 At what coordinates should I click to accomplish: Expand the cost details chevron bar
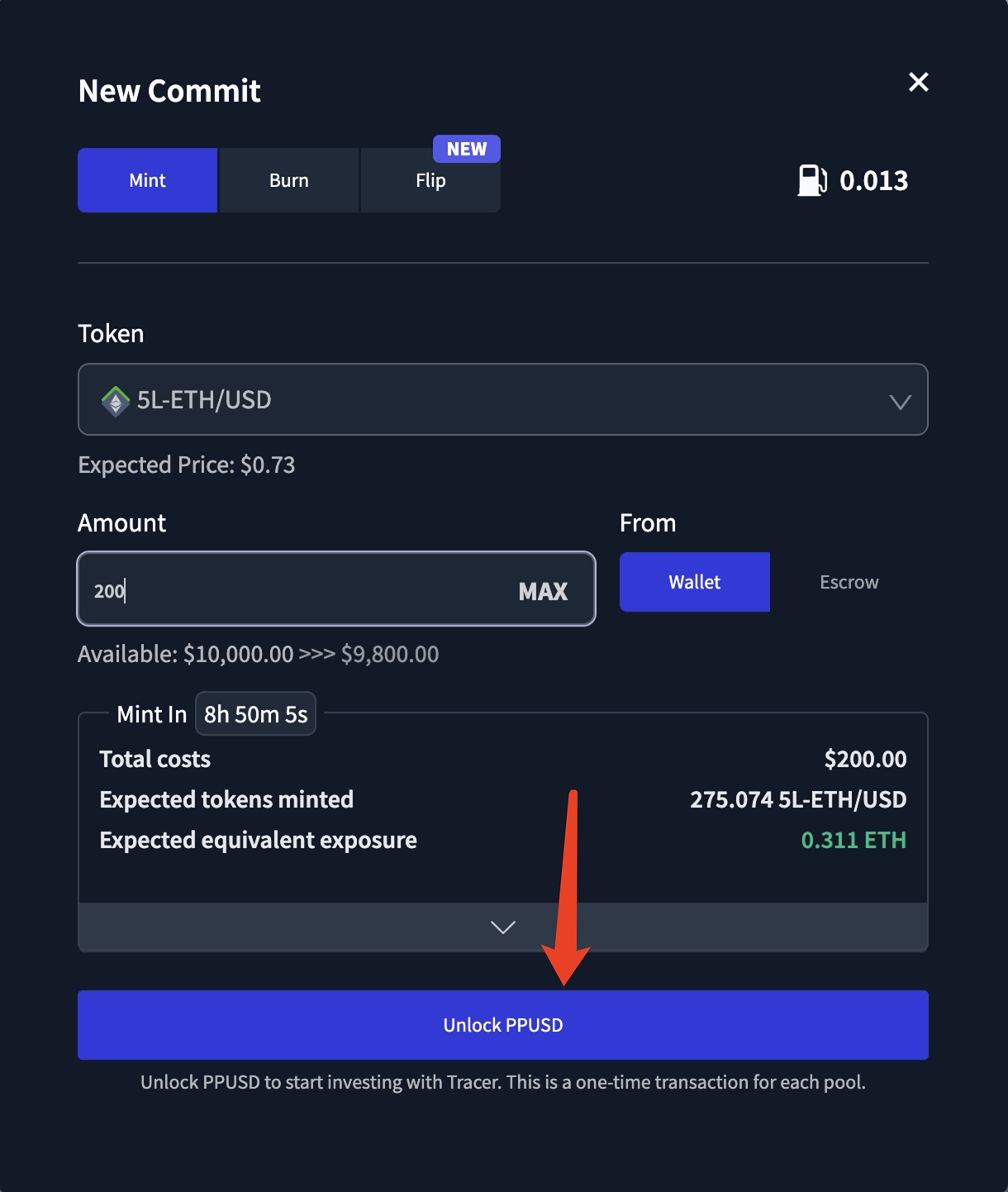click(502, 927)
